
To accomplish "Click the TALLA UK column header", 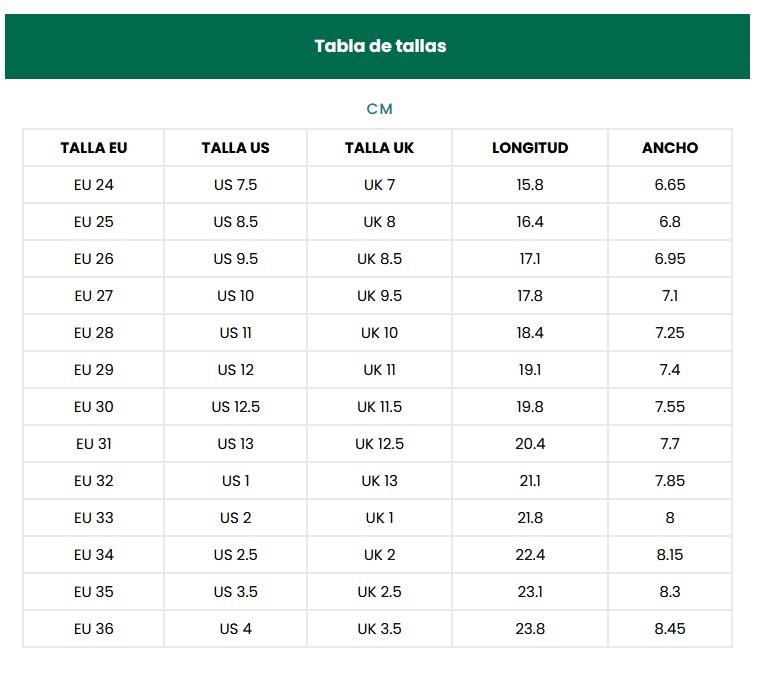I will [379, 148].
